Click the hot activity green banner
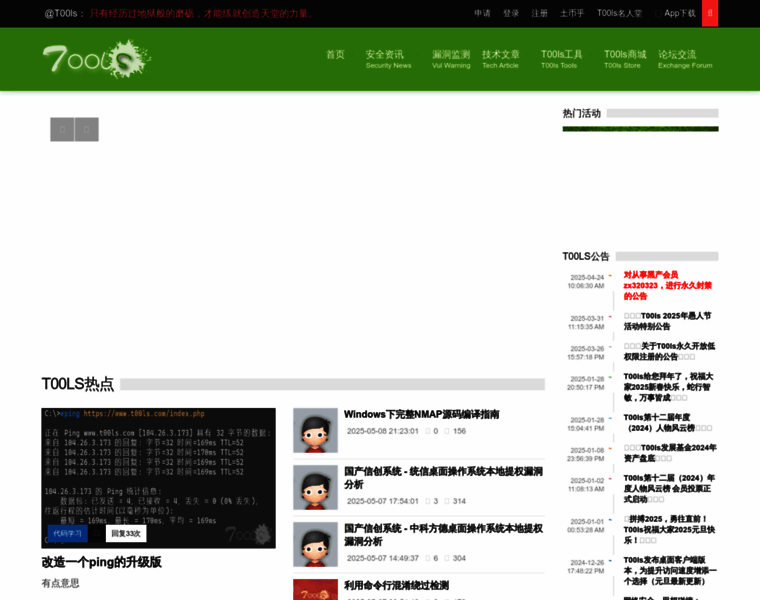 pyautogui.click(x=640, y=129)
